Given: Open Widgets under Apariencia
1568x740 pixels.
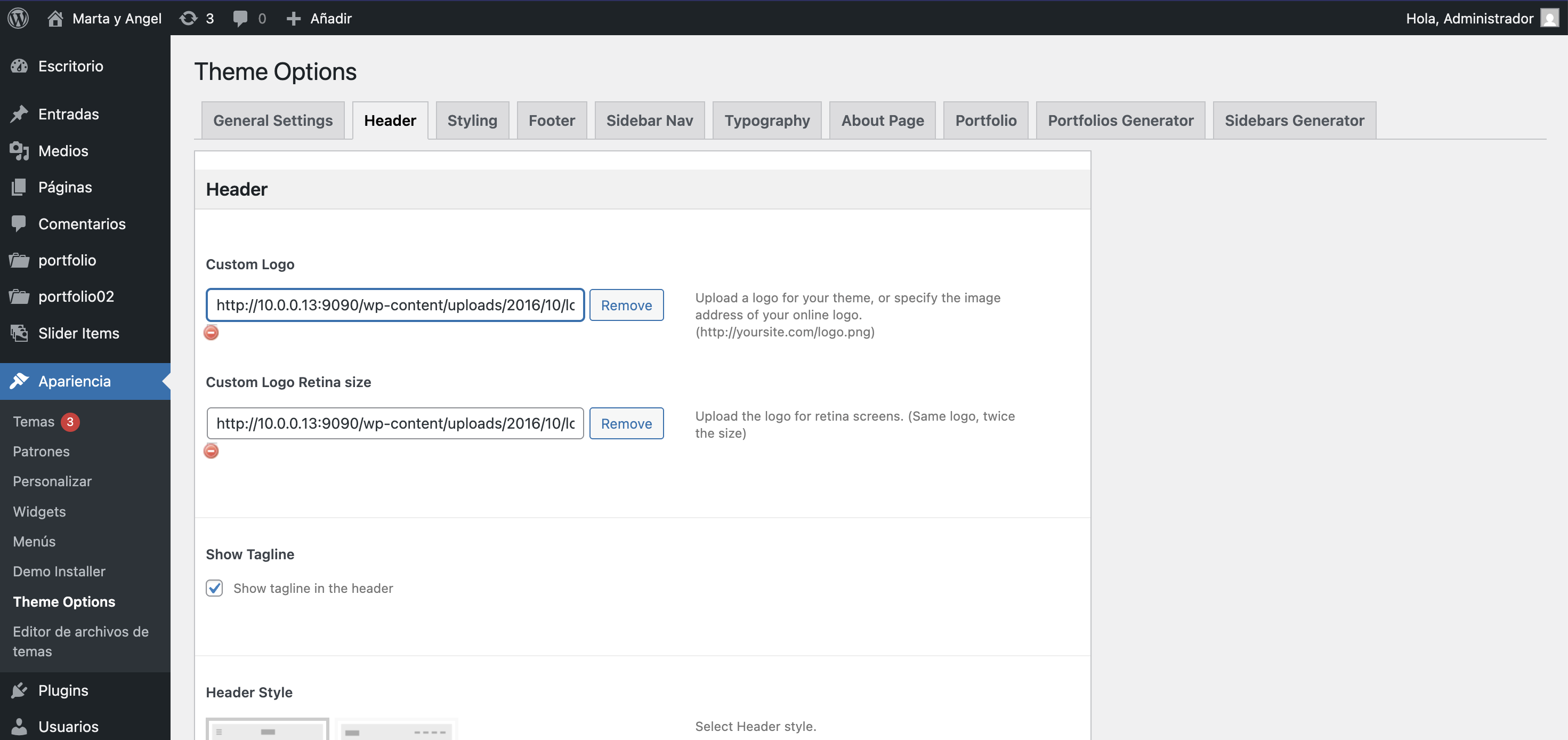Looking at the screenshot, I should click(x=39, y=512).
